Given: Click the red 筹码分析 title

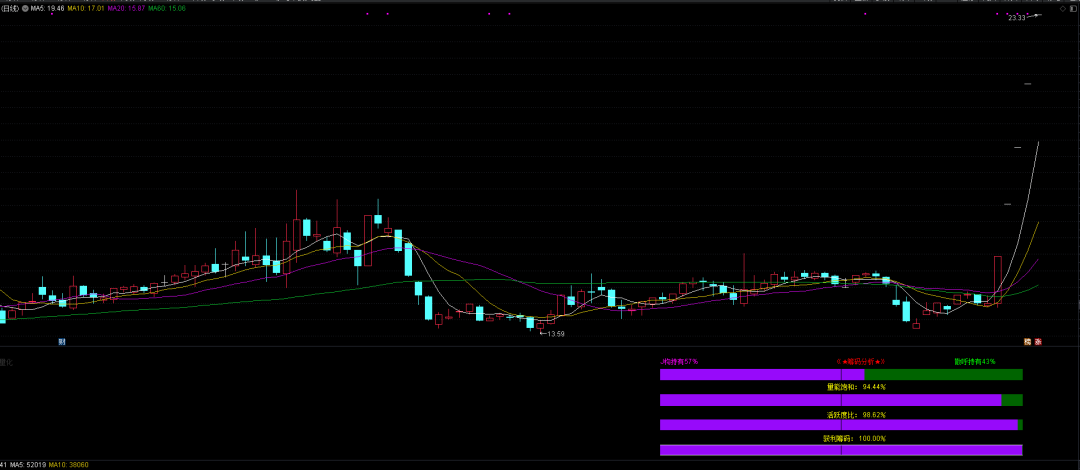Looking at the screenshot, I should point(861,361).
